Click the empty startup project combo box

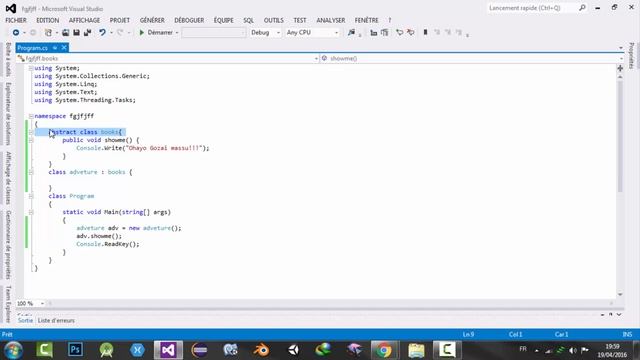(213, 32)
